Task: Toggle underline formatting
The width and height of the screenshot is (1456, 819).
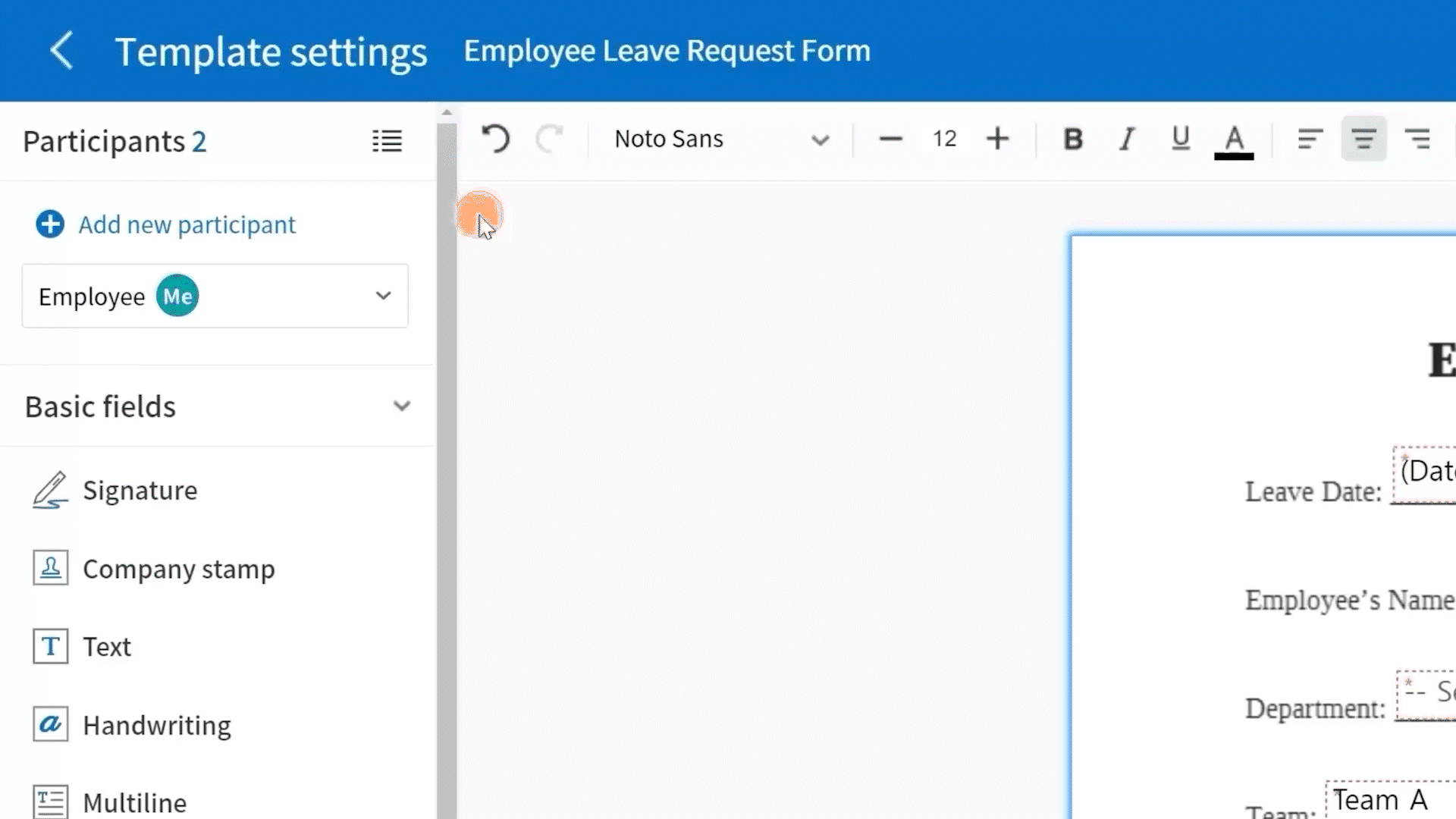Action: click(1181, 139)
